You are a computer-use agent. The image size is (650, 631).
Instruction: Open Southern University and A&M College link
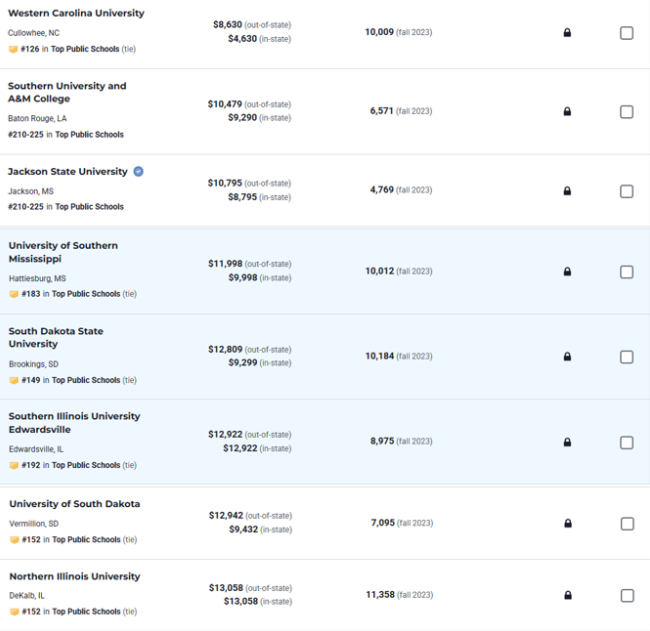point(67,92)
